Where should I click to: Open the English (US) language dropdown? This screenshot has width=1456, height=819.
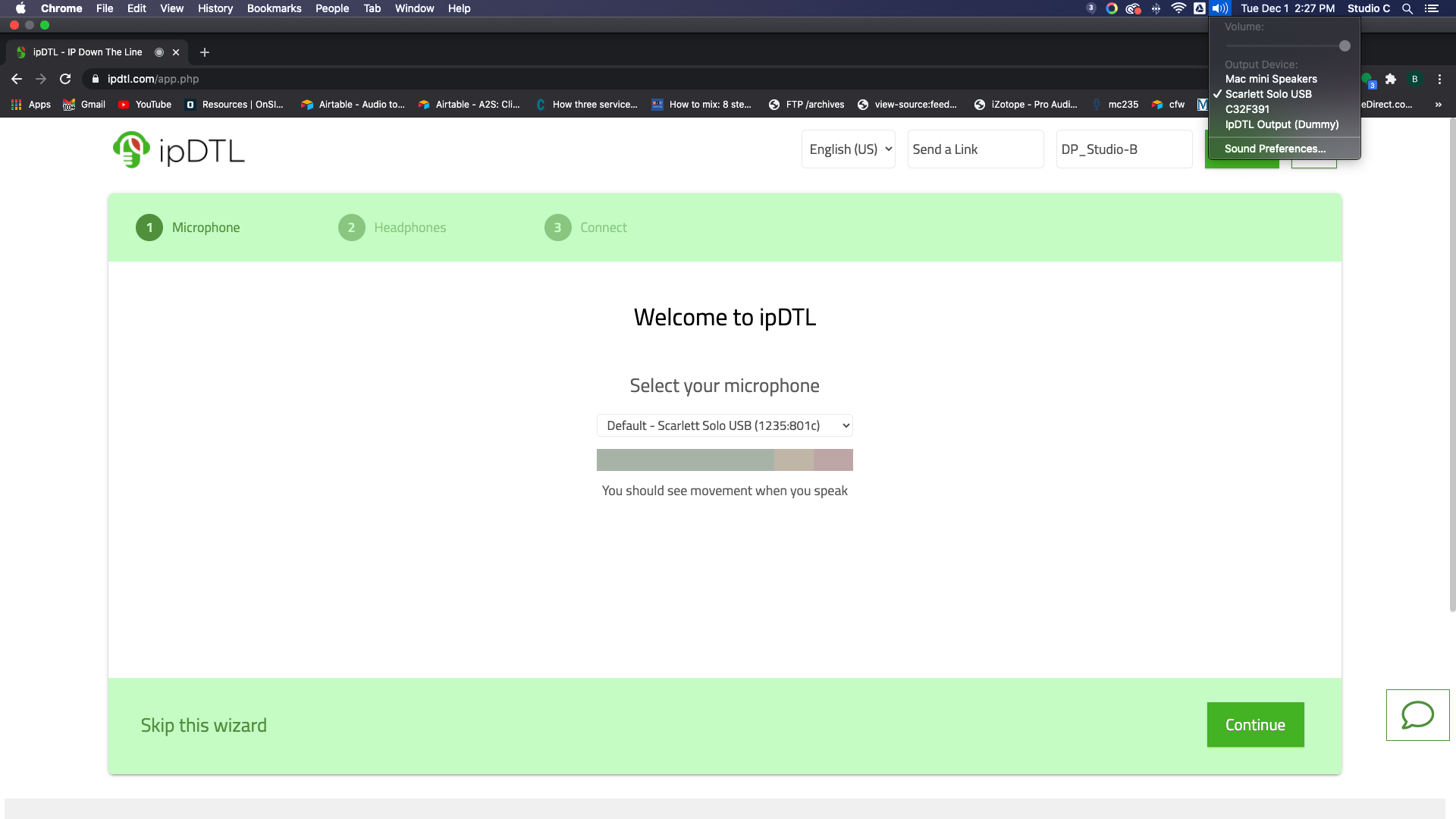coord(849,149)
